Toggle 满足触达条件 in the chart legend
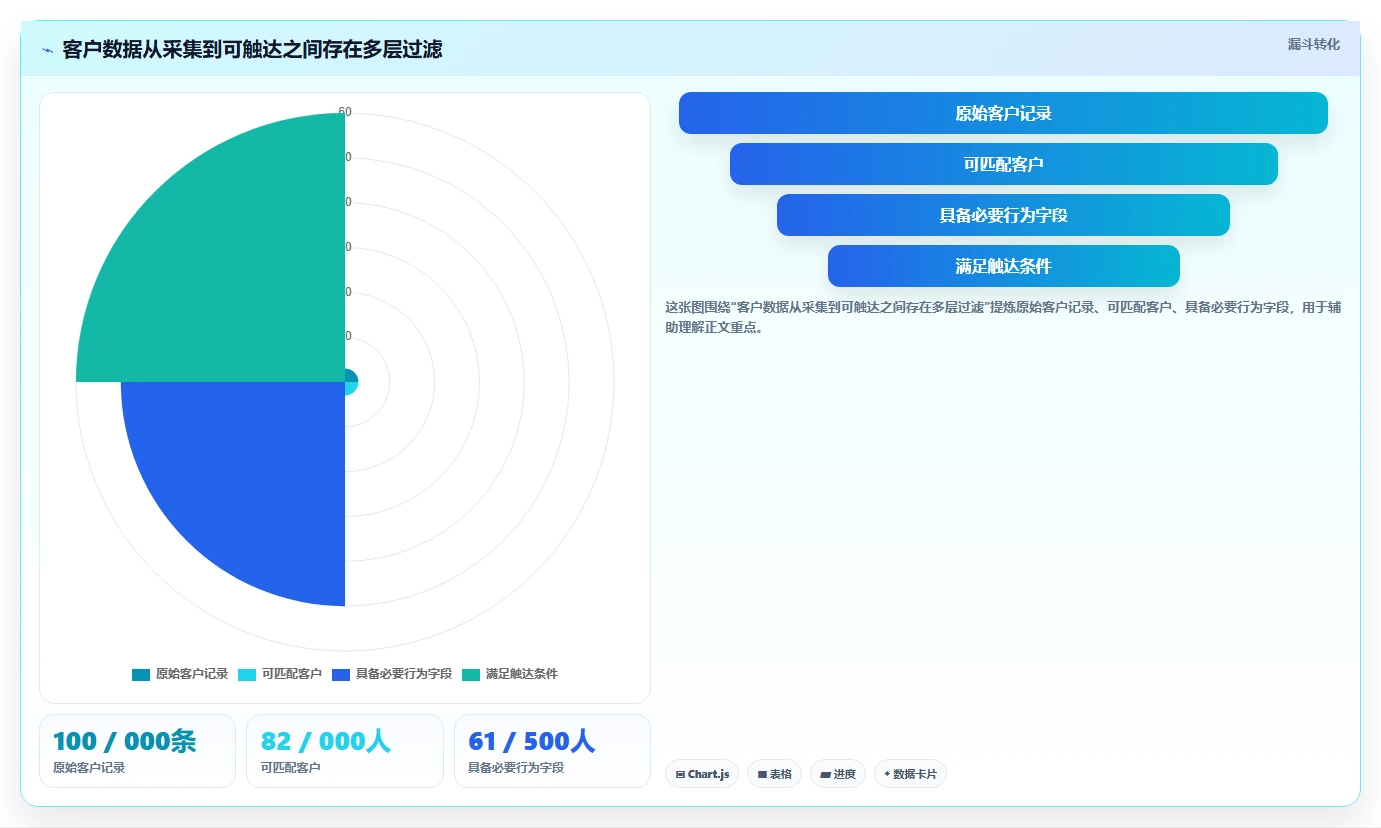 tap(510, 674)
